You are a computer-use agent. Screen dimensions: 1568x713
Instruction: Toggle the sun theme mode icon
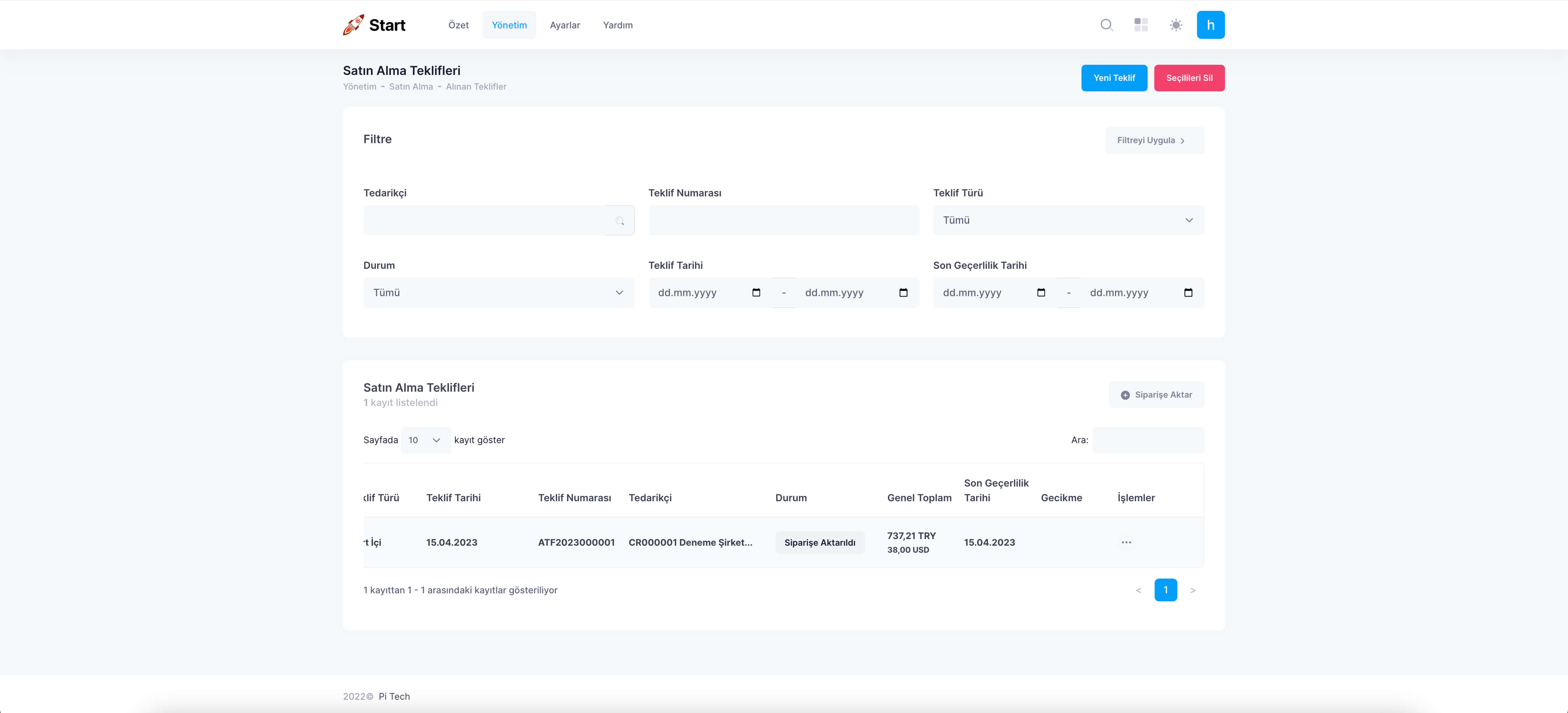click(x=1175, y=25)
